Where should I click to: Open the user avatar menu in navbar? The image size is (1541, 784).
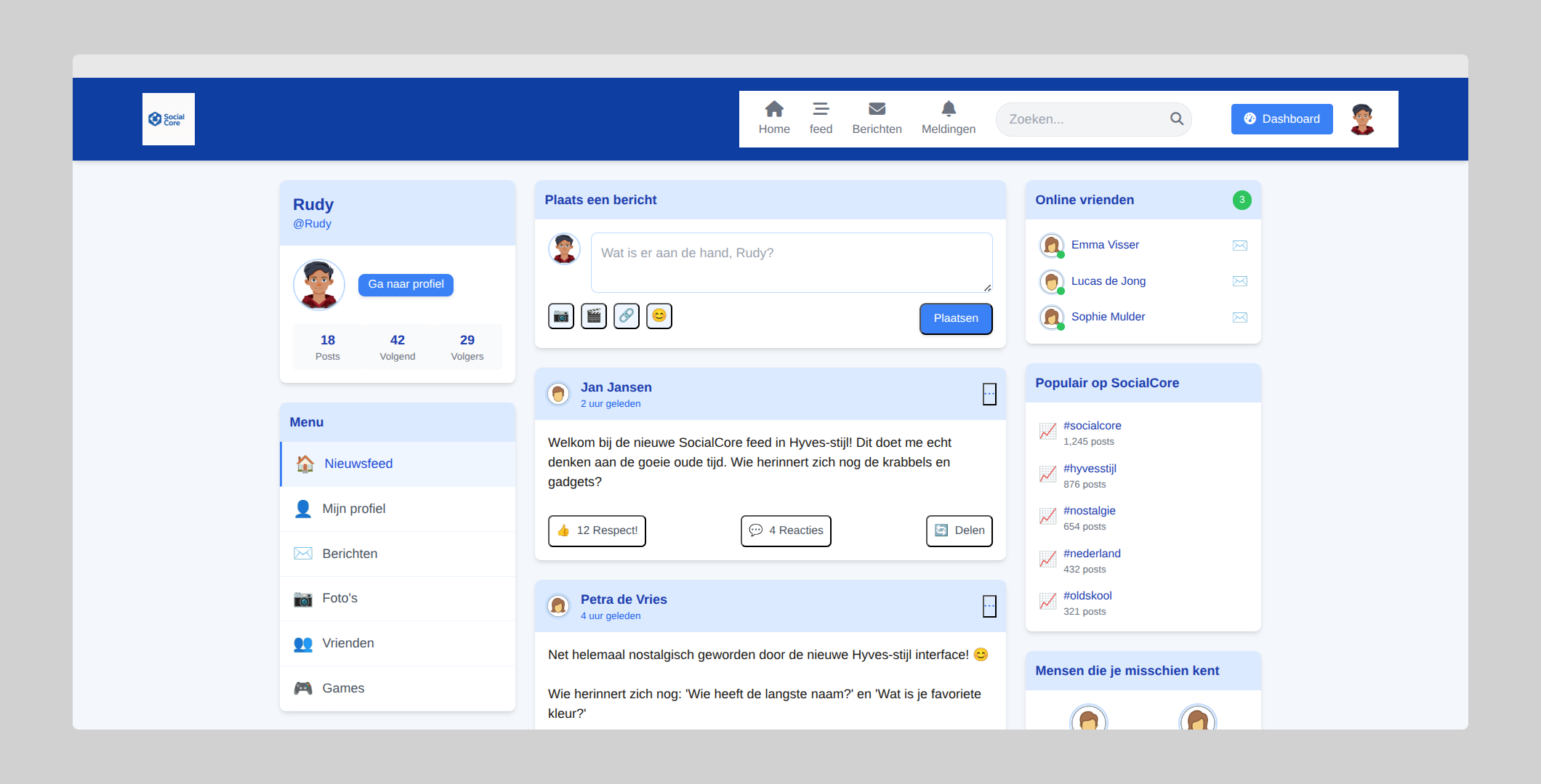click(1361, 119)
